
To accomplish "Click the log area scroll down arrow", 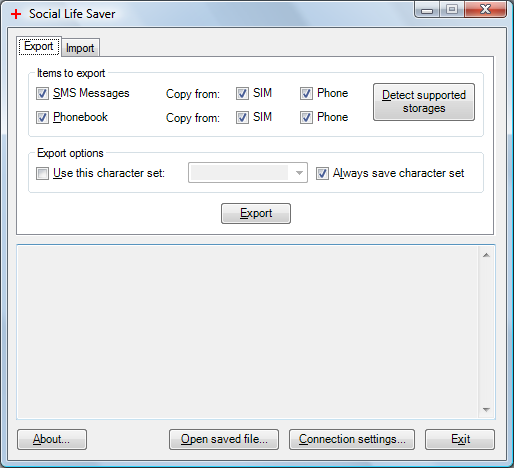I will tap(486, 409).
